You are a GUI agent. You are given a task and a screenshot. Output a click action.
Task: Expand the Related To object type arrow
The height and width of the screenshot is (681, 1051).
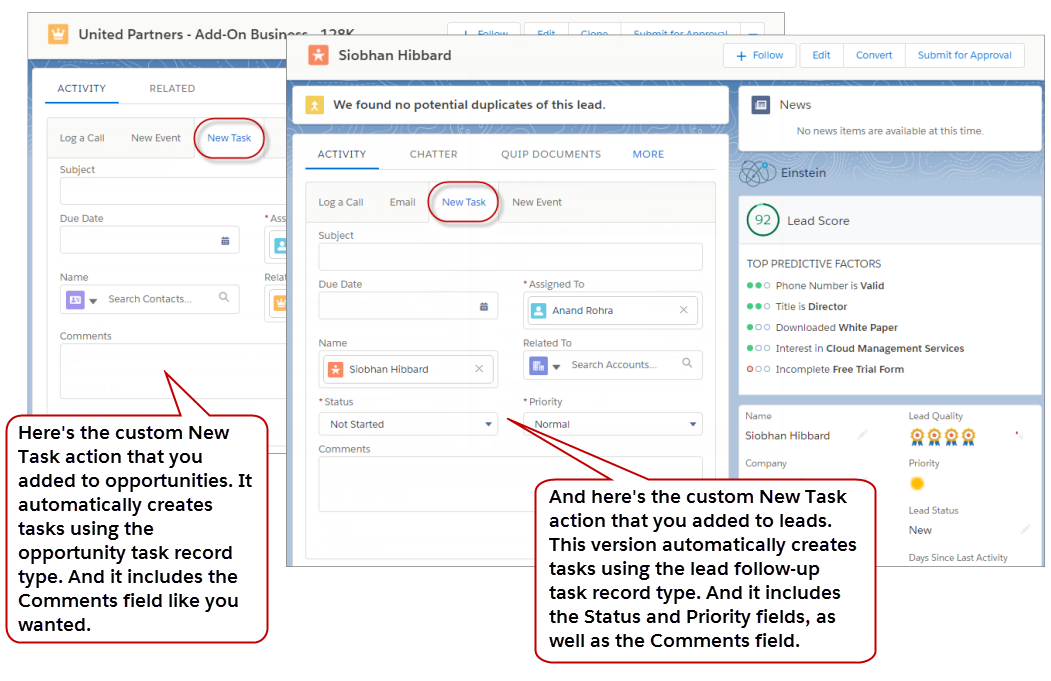(x=556, y=367)
